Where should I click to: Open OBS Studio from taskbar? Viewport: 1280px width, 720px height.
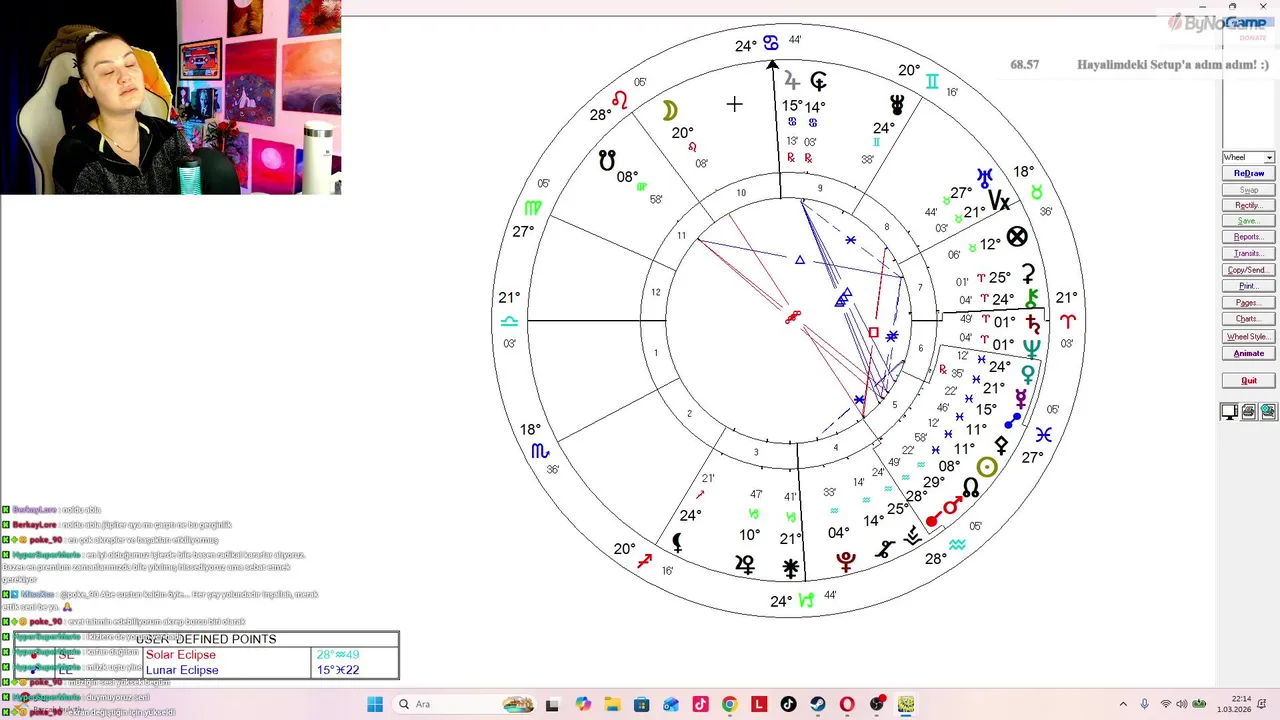[x=877, y=704]
